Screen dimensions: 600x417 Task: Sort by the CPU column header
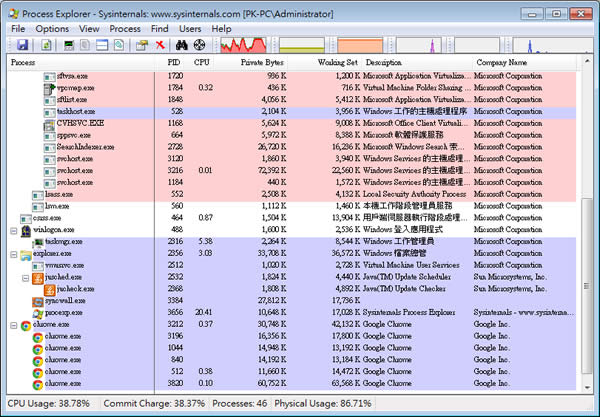click(x=202, y=63)
